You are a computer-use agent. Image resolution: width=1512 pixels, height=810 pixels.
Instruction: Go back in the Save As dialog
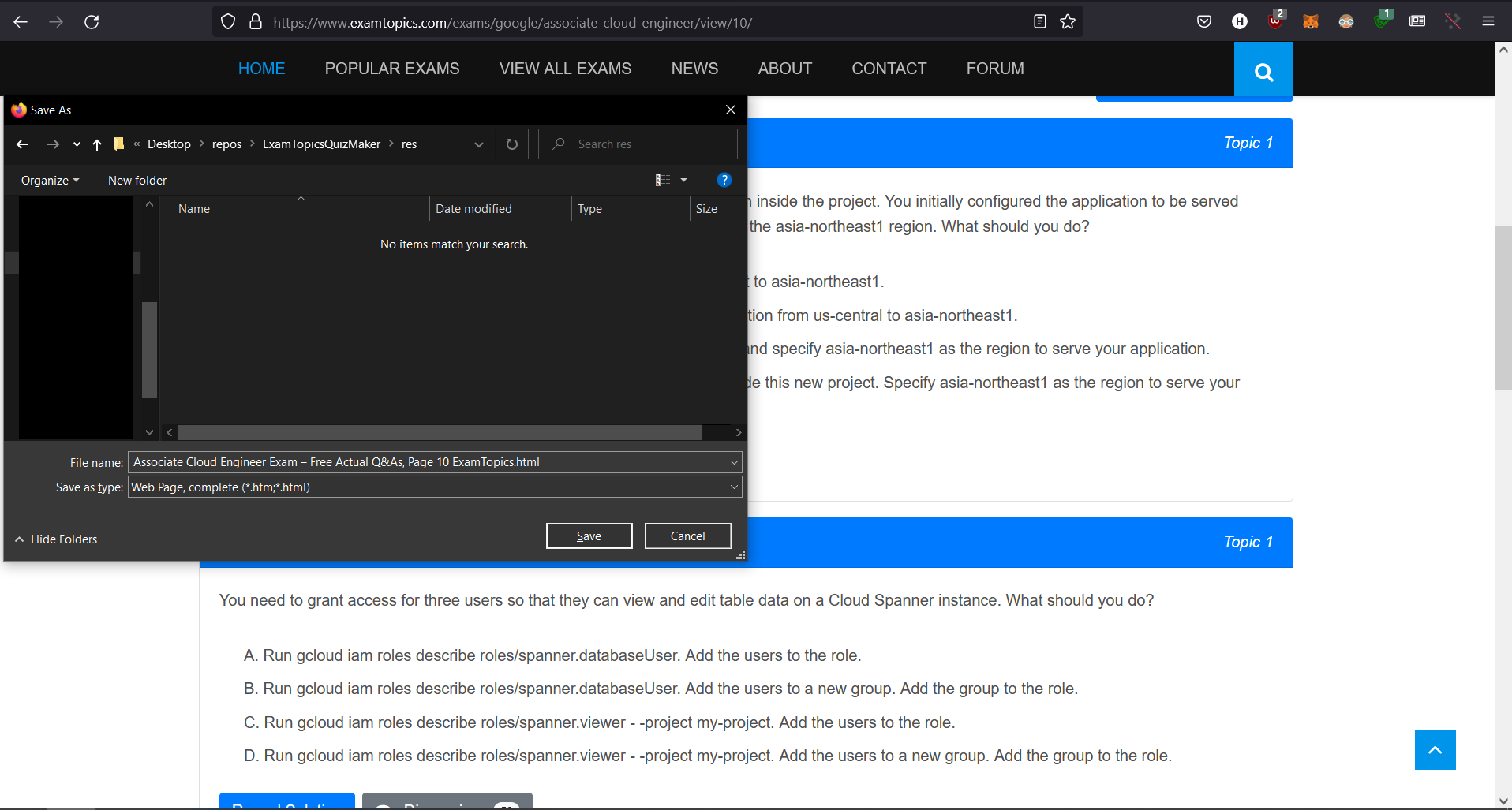coord(22,144)
